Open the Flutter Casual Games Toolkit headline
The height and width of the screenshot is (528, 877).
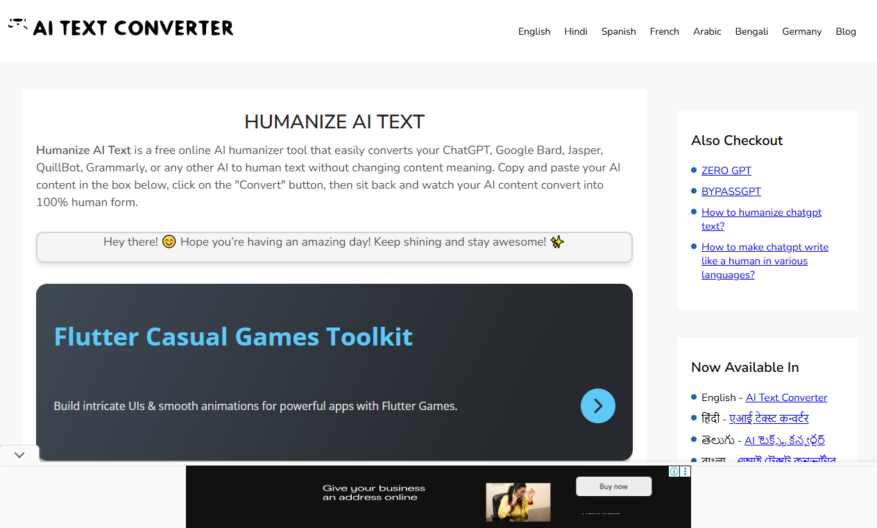(x=233, y=337)
